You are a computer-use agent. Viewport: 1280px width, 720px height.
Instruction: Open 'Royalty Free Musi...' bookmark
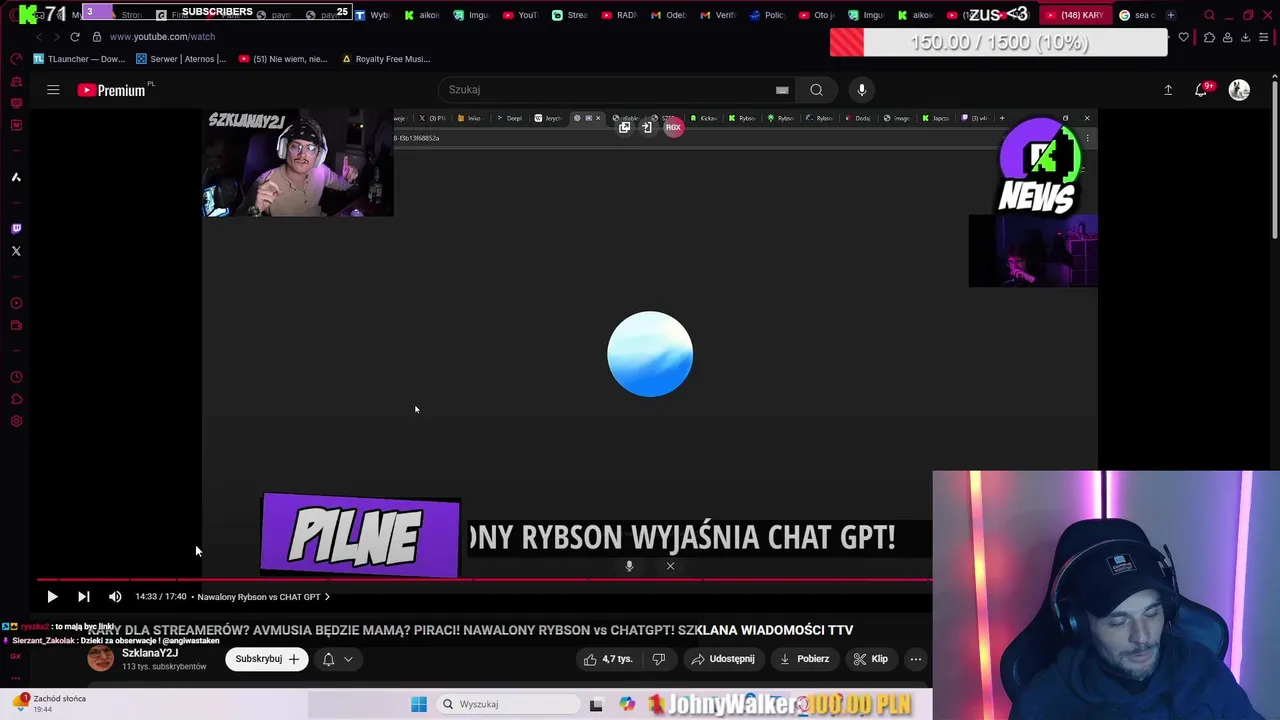point(386,59)
